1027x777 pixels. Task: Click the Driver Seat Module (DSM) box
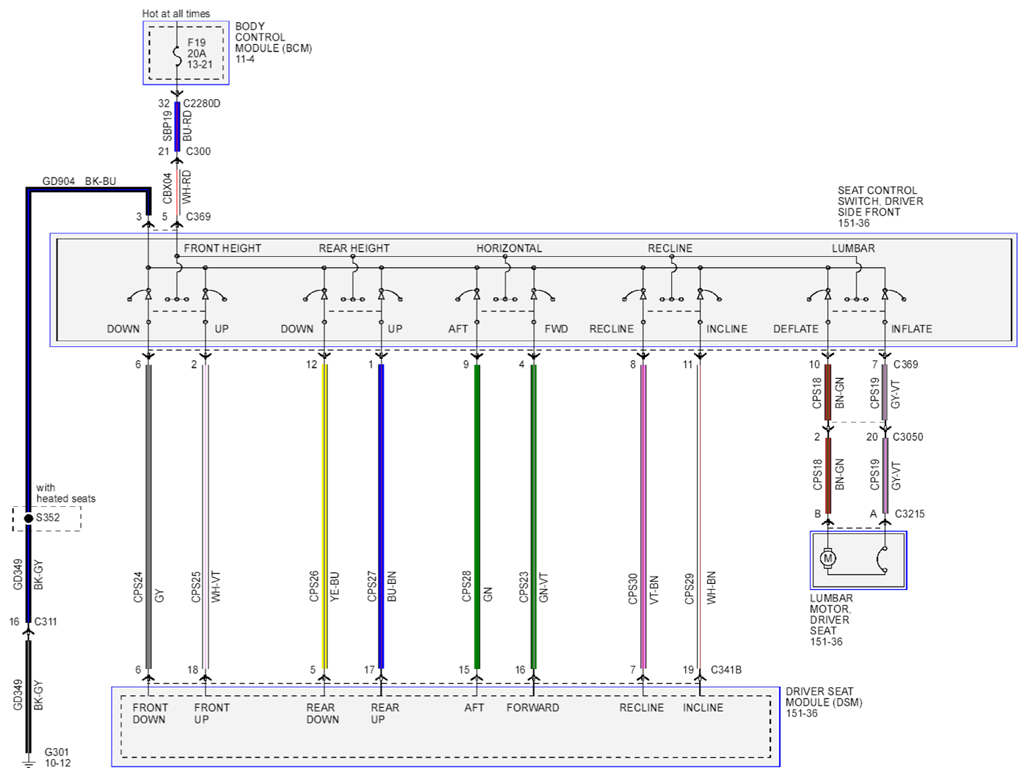445,727
